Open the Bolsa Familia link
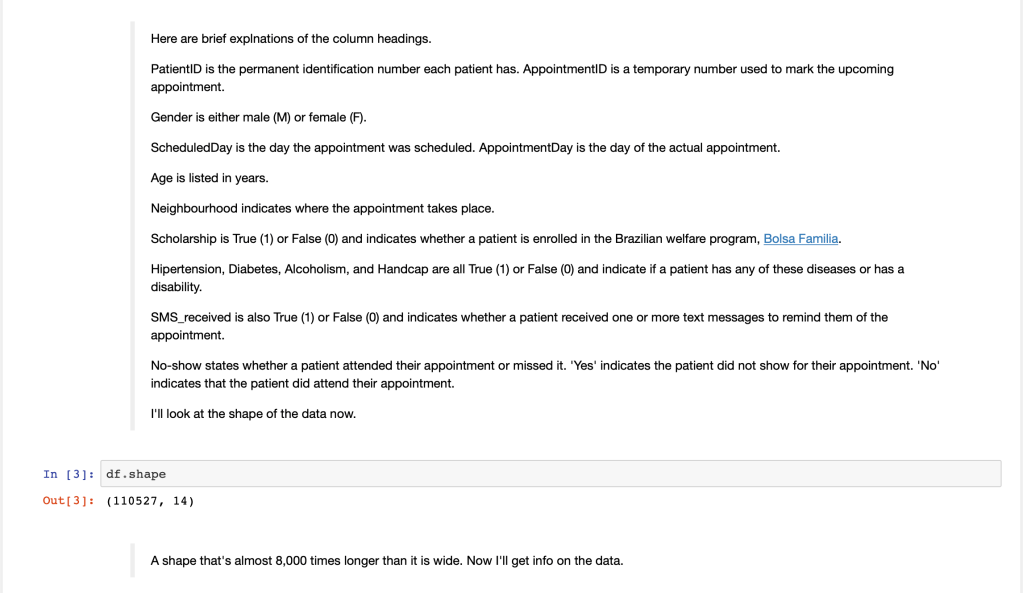The height and width of the screenshot is (593, 1023). 800,239
